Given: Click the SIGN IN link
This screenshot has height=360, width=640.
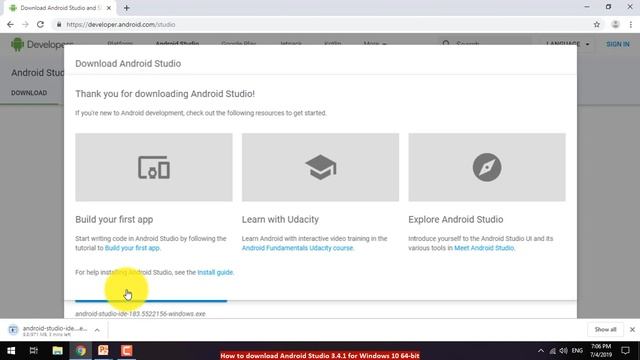Looking at the screenshot, I should point(618,44).
